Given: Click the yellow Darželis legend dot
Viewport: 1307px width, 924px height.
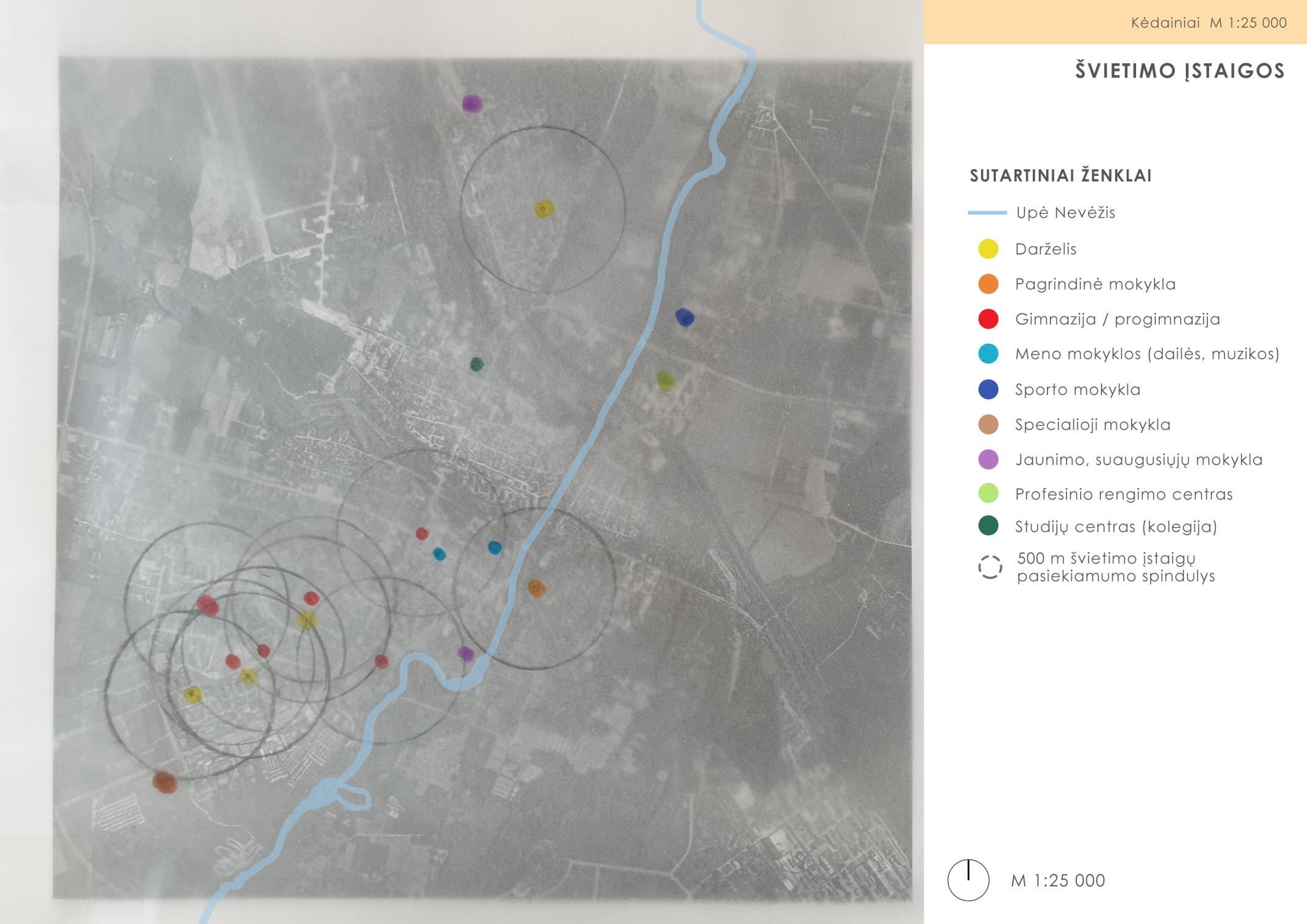Looking at the screenshot, I should point(988,249).
